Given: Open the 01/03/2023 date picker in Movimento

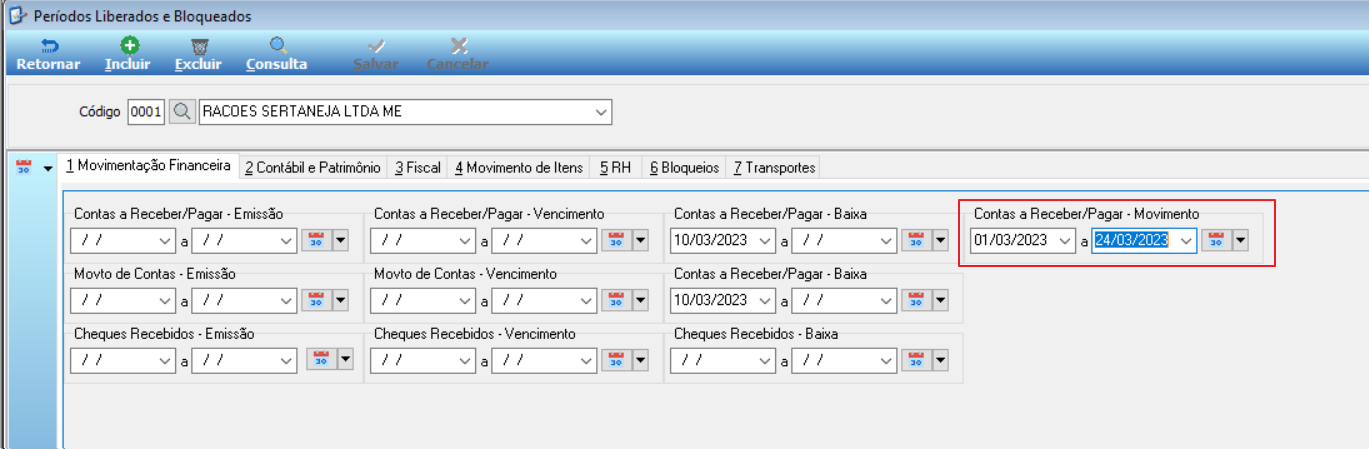Looking at the screenshot, I should click(1065, 241).
